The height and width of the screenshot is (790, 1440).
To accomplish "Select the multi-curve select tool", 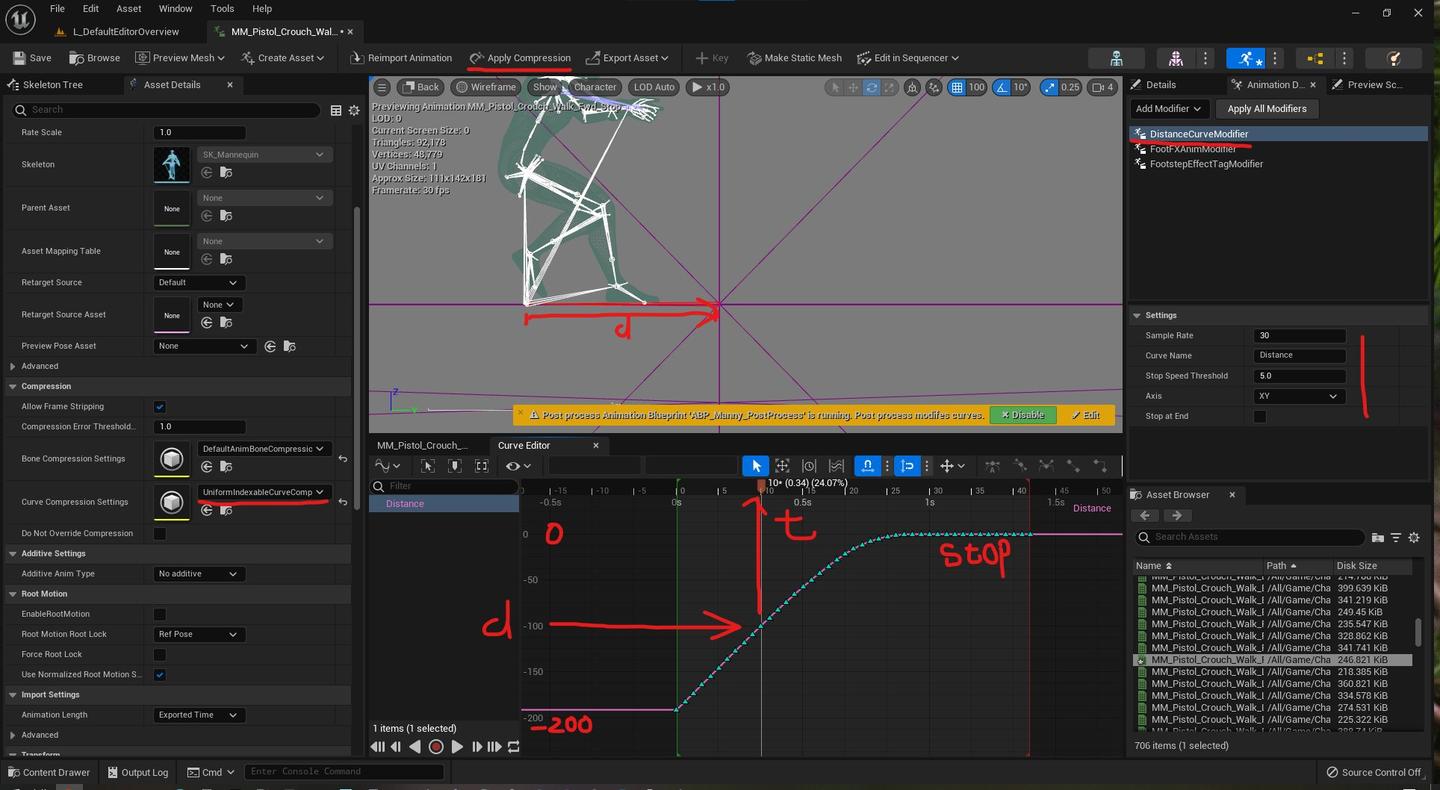I will (x=836, y=466).
